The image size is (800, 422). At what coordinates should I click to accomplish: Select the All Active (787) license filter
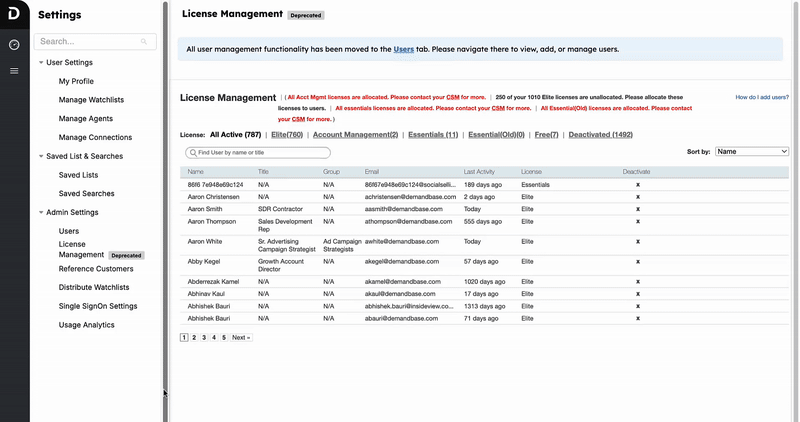235,135
